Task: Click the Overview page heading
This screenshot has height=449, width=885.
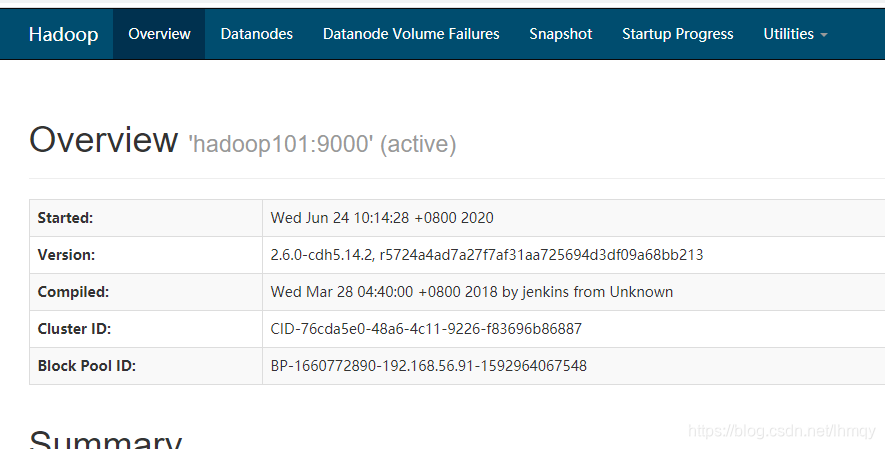Action: coord(103,139)
